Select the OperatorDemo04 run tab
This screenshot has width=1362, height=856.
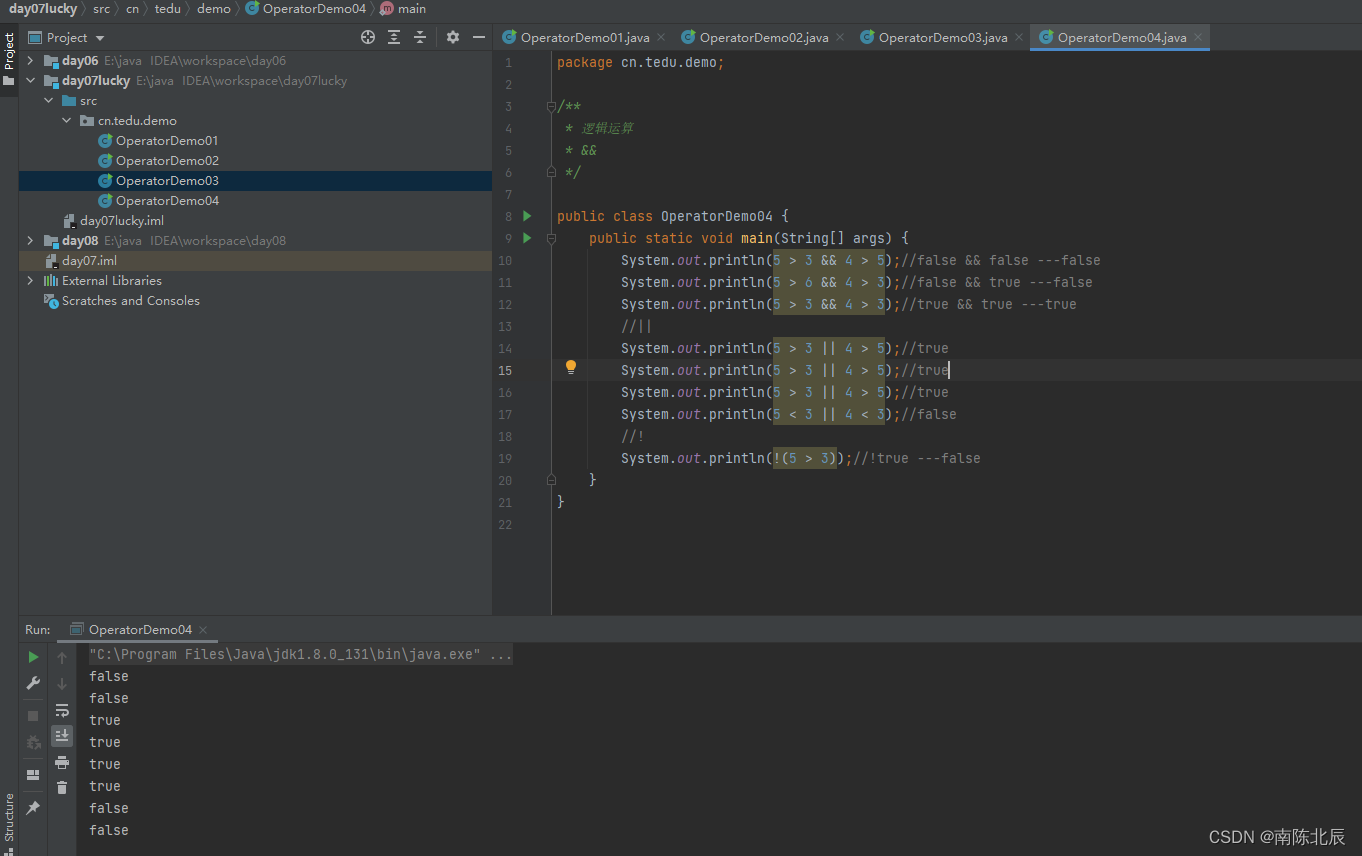coord(140,630)
